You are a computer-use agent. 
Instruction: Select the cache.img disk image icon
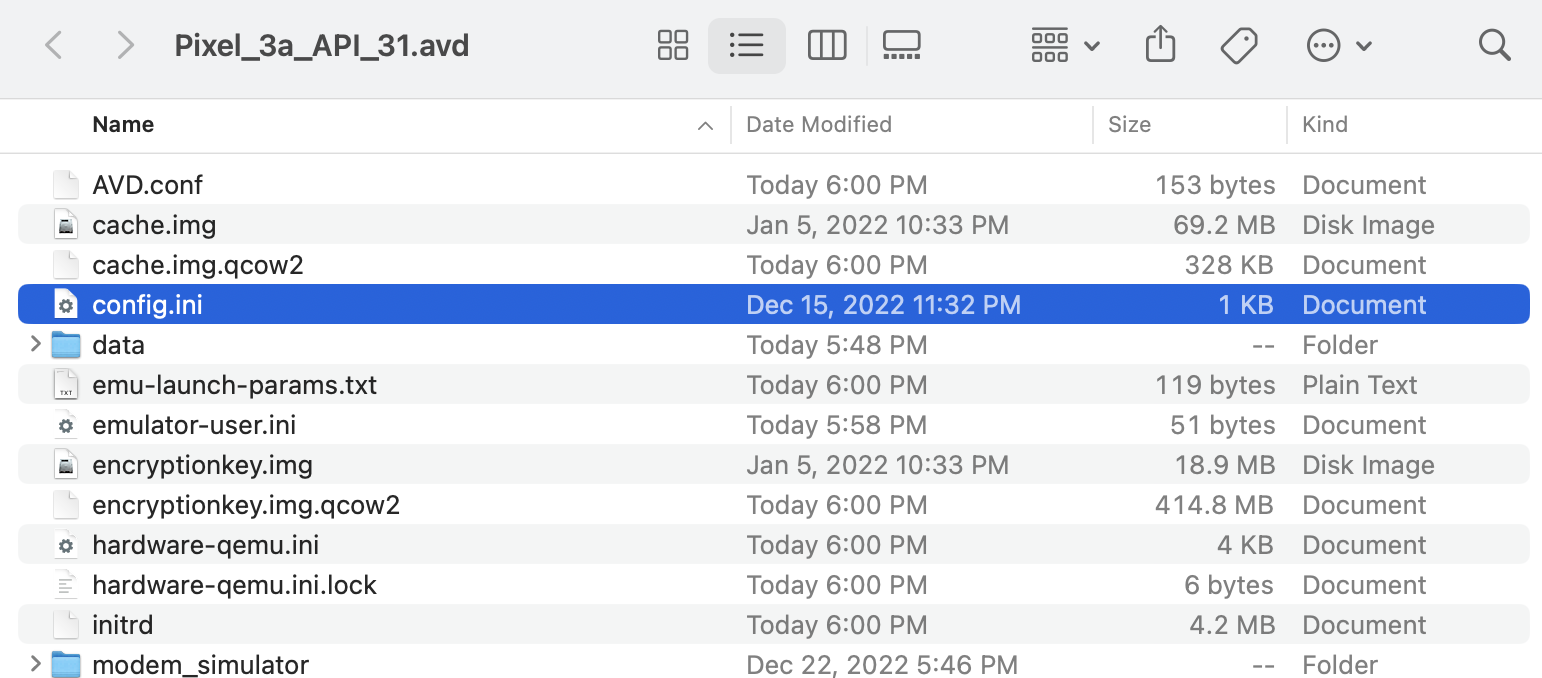click(66, 225)
